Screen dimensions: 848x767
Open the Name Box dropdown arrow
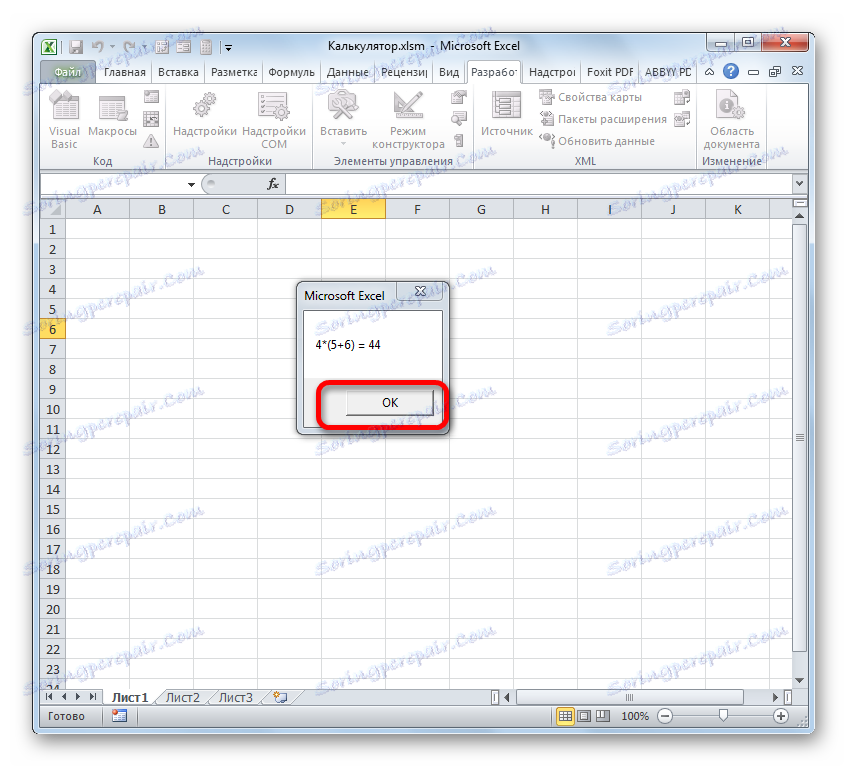point(191,184)
